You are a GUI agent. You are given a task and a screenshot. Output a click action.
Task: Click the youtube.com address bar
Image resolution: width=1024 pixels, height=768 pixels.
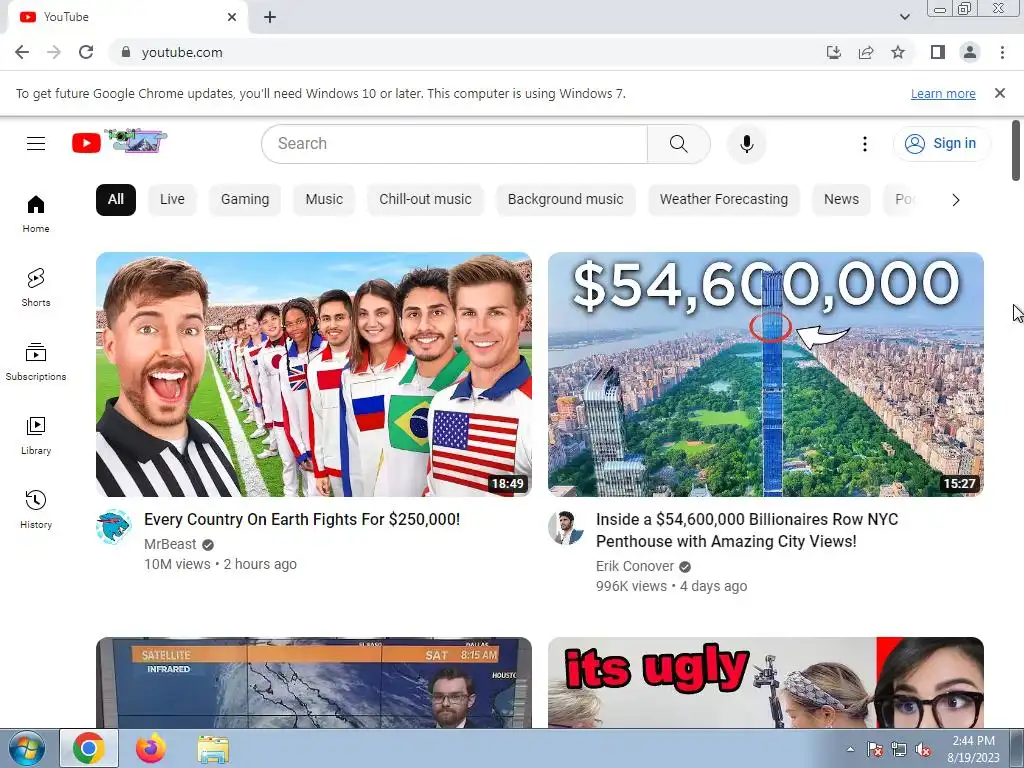click(x=465, y=52)
